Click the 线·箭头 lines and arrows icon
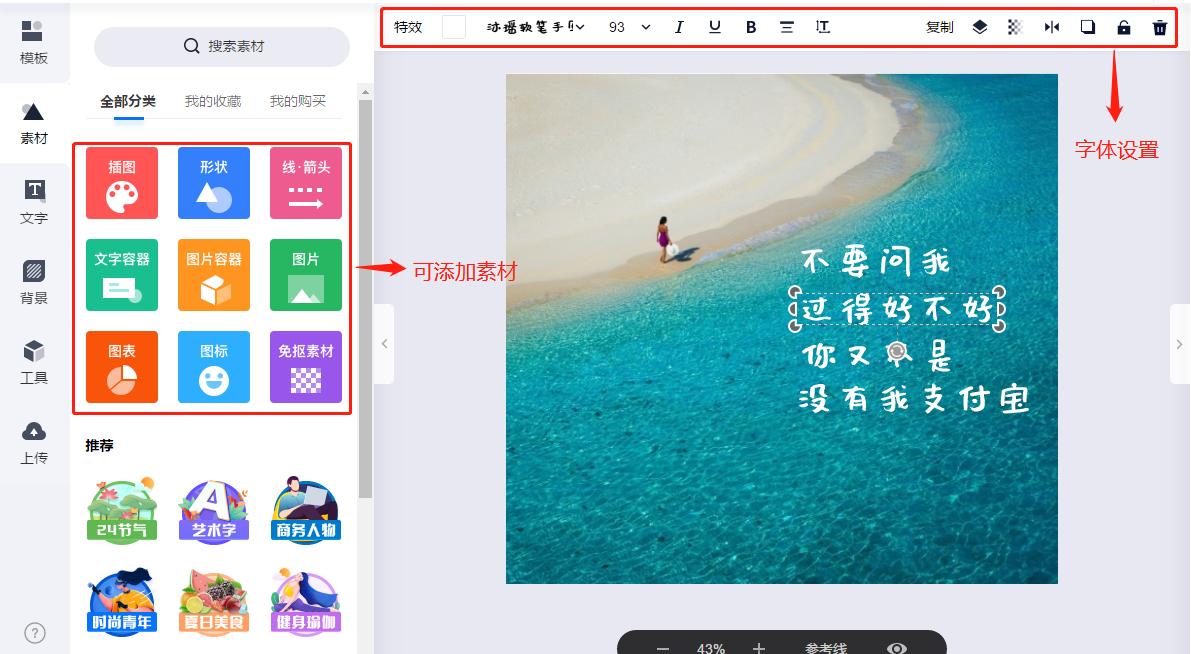1191x654 pixels. pos(305,182)
